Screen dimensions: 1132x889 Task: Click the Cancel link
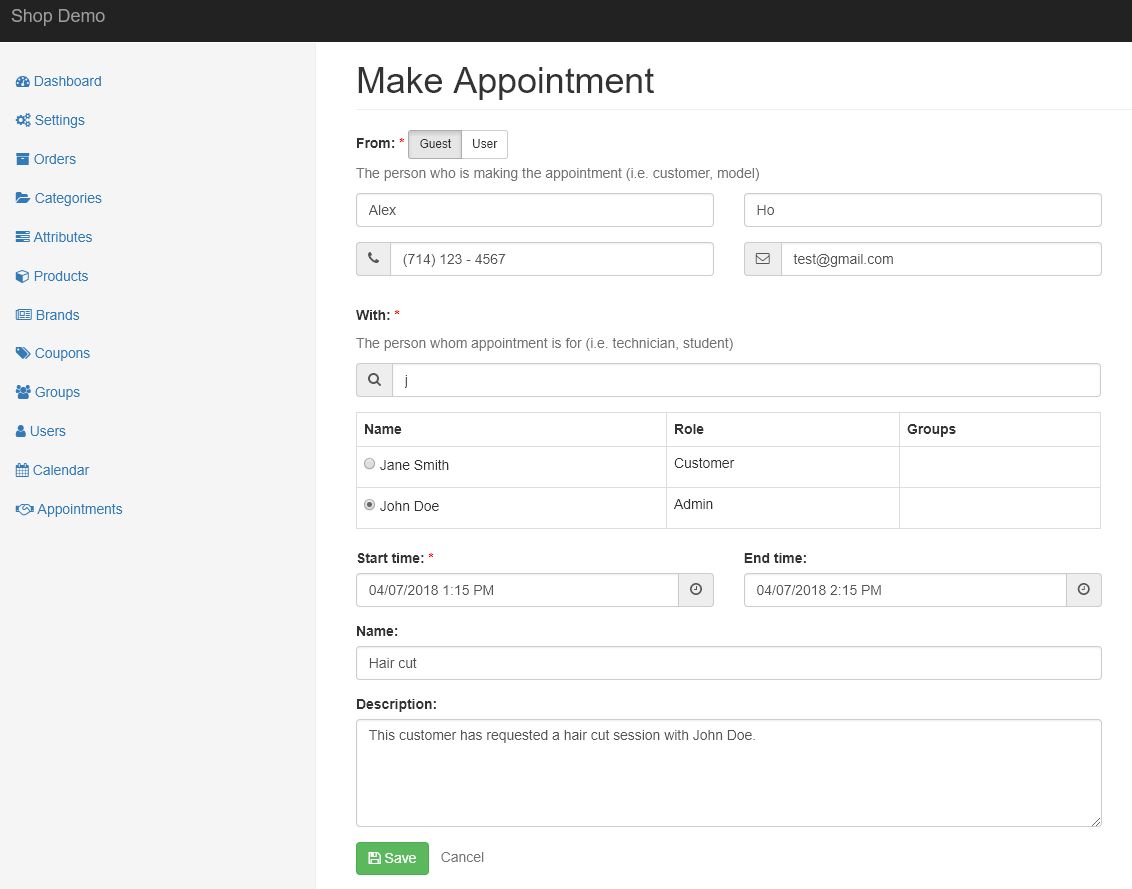tap(462, 857)
